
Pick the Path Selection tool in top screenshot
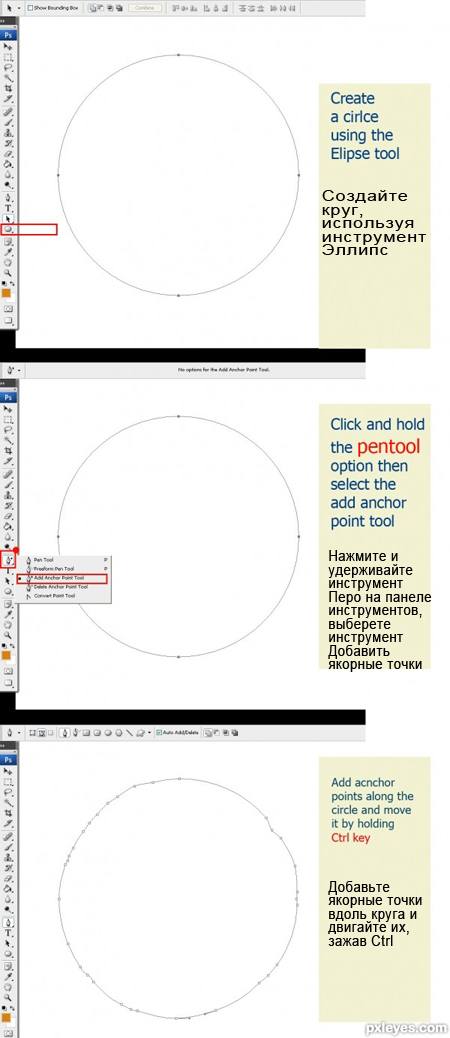tap(9, 218)
